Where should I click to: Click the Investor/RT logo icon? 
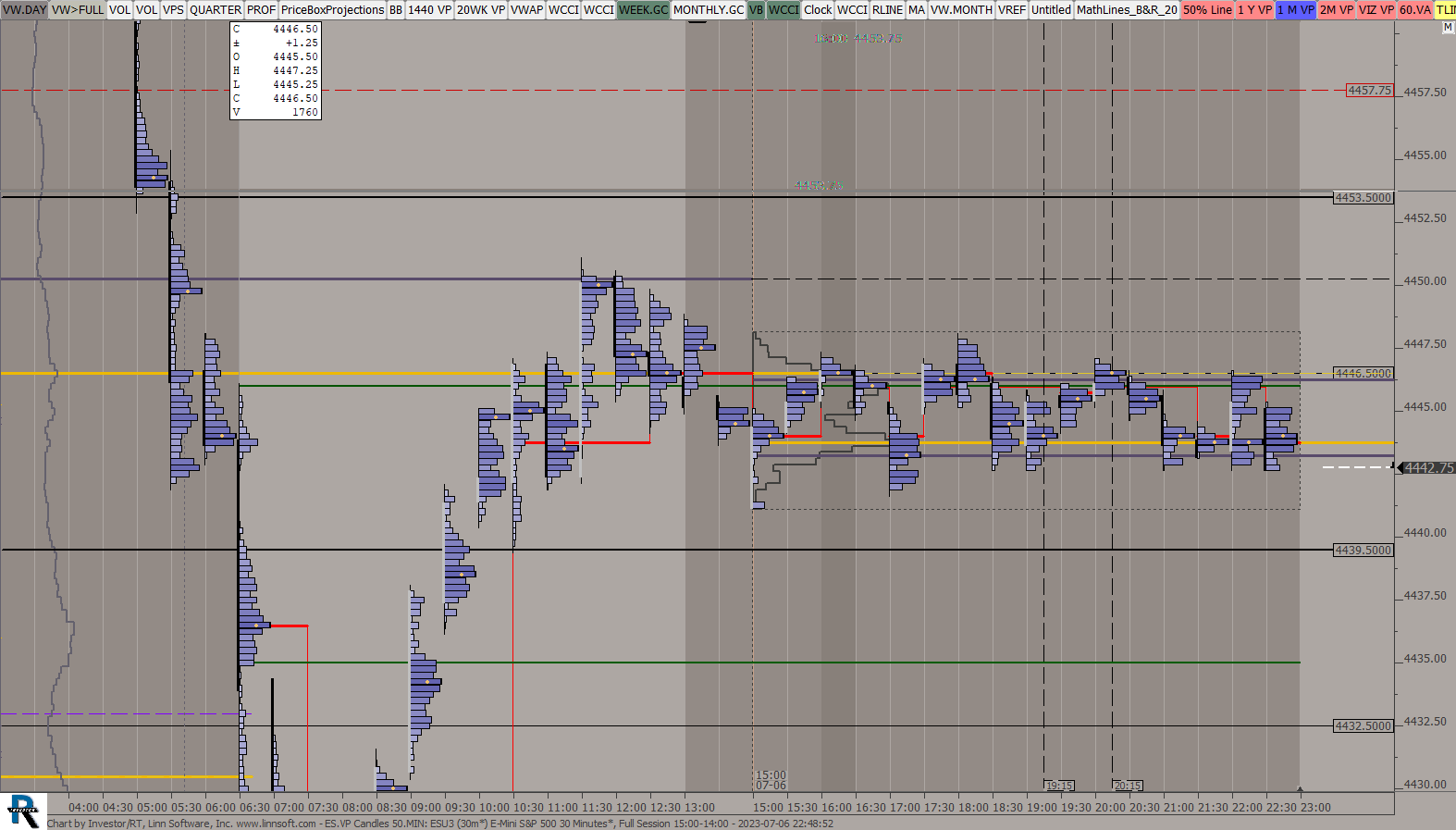[23, 811]
